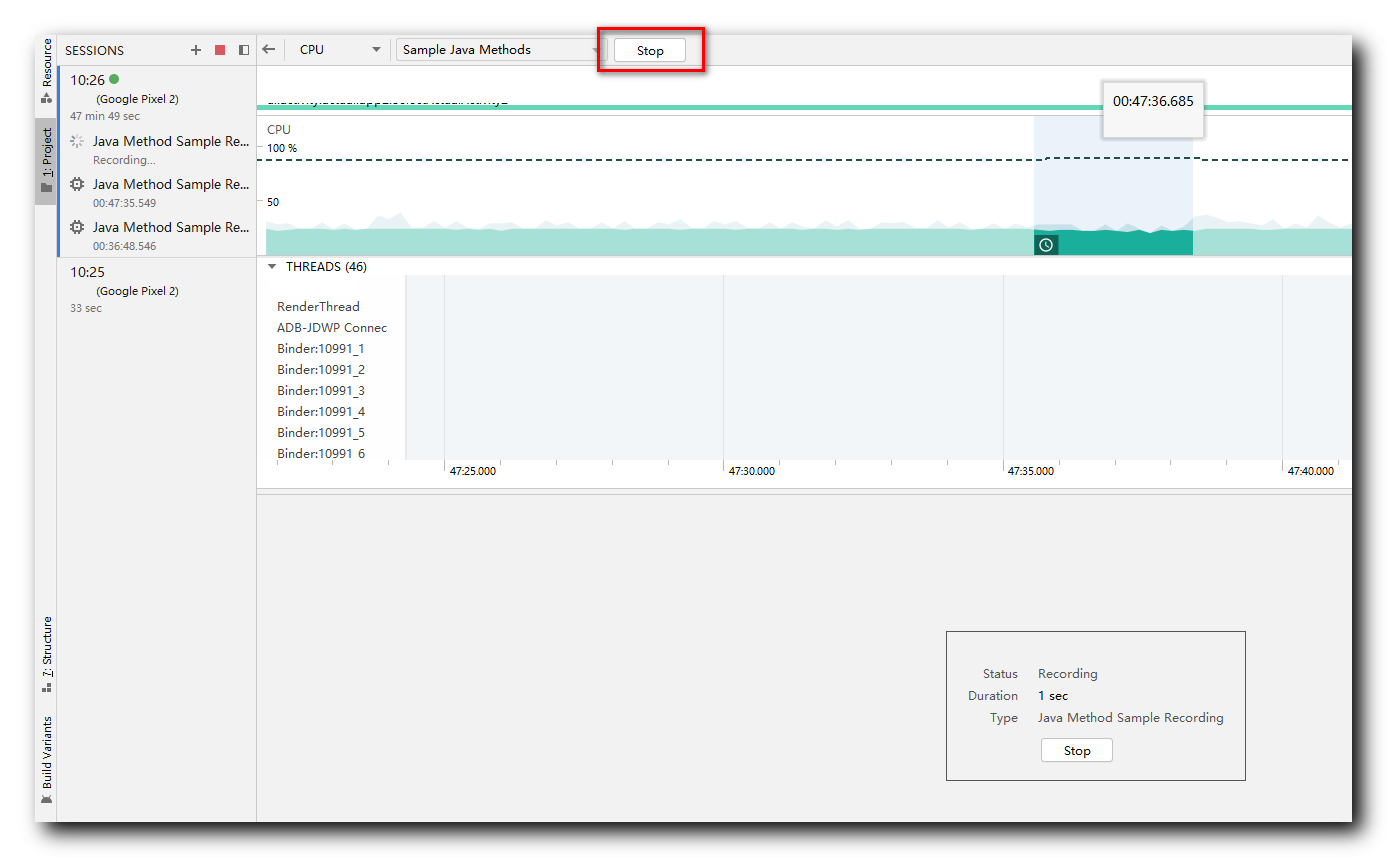1387x857 pixels.
Task: Open the Resource Manager side tab
Action: pos(46,72)
